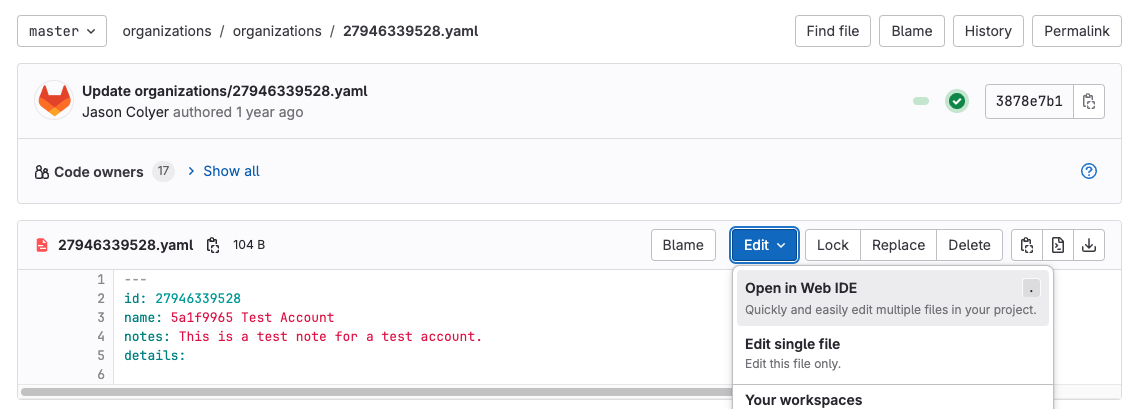Click the notes test note line

[303, 336]
